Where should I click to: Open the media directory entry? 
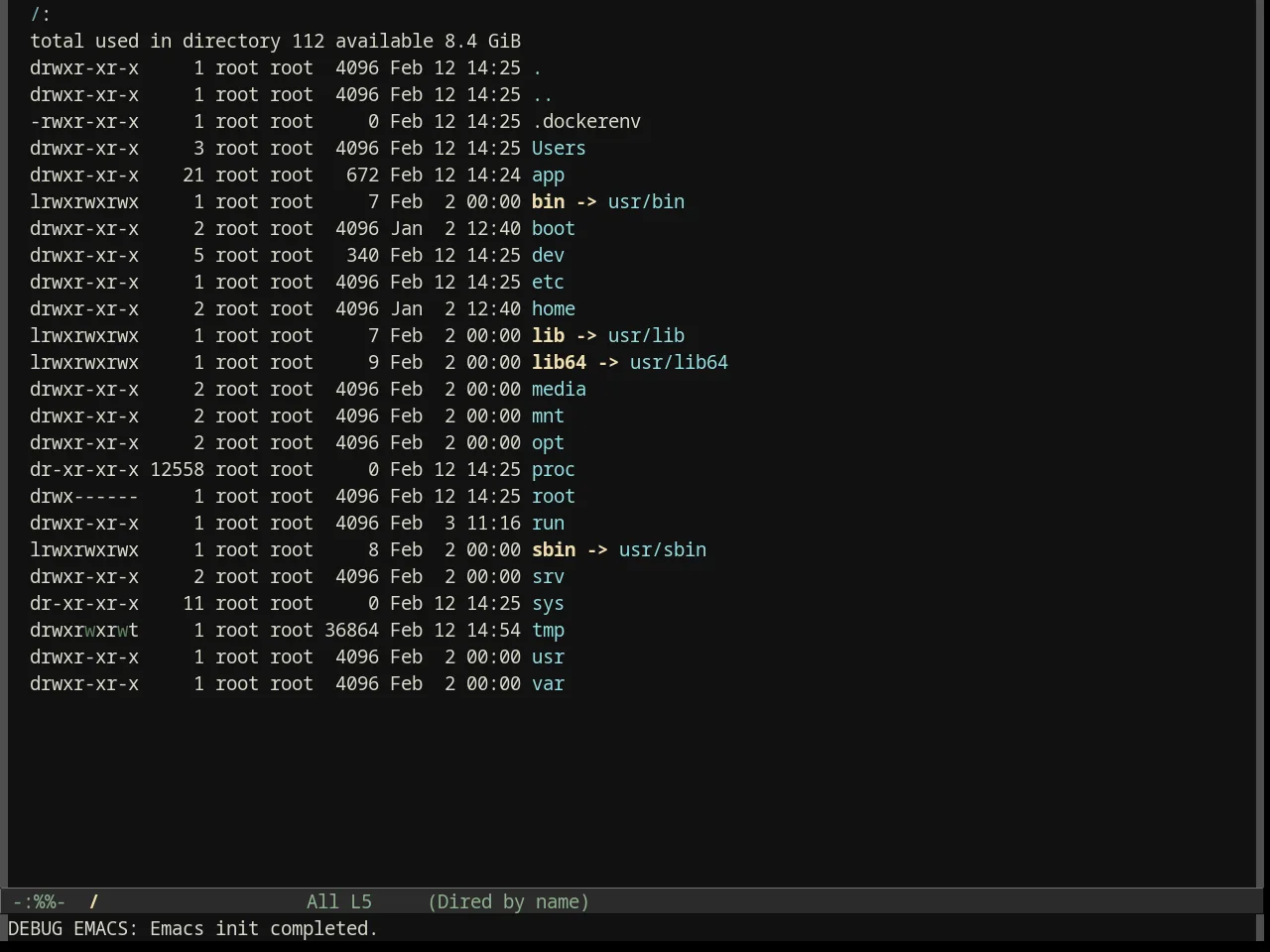559,389
